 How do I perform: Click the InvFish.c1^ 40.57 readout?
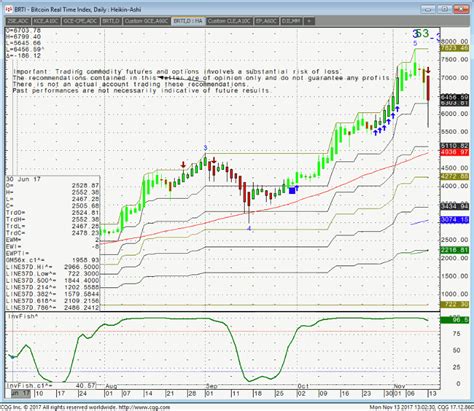[52, 385]
